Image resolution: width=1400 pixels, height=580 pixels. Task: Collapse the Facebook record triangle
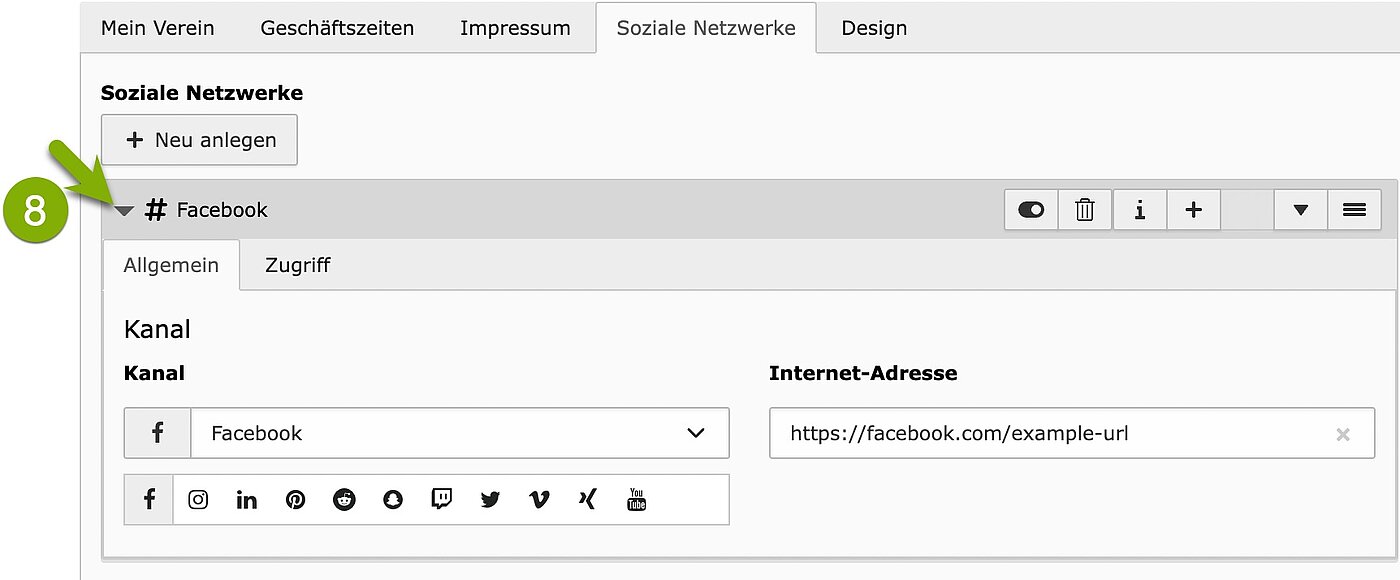(124, 211)
